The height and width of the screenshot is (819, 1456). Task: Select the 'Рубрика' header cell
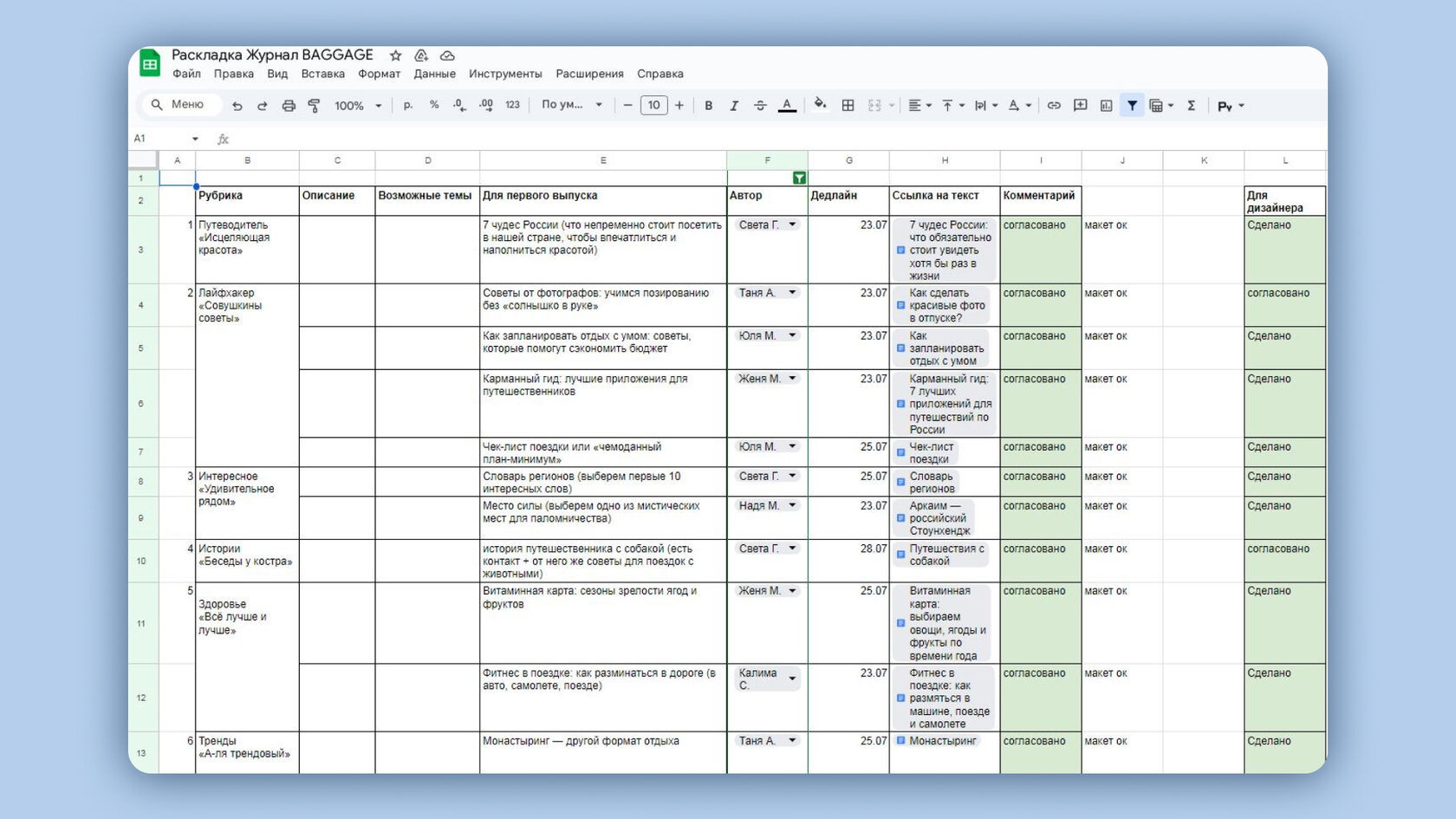pos(247,201)
